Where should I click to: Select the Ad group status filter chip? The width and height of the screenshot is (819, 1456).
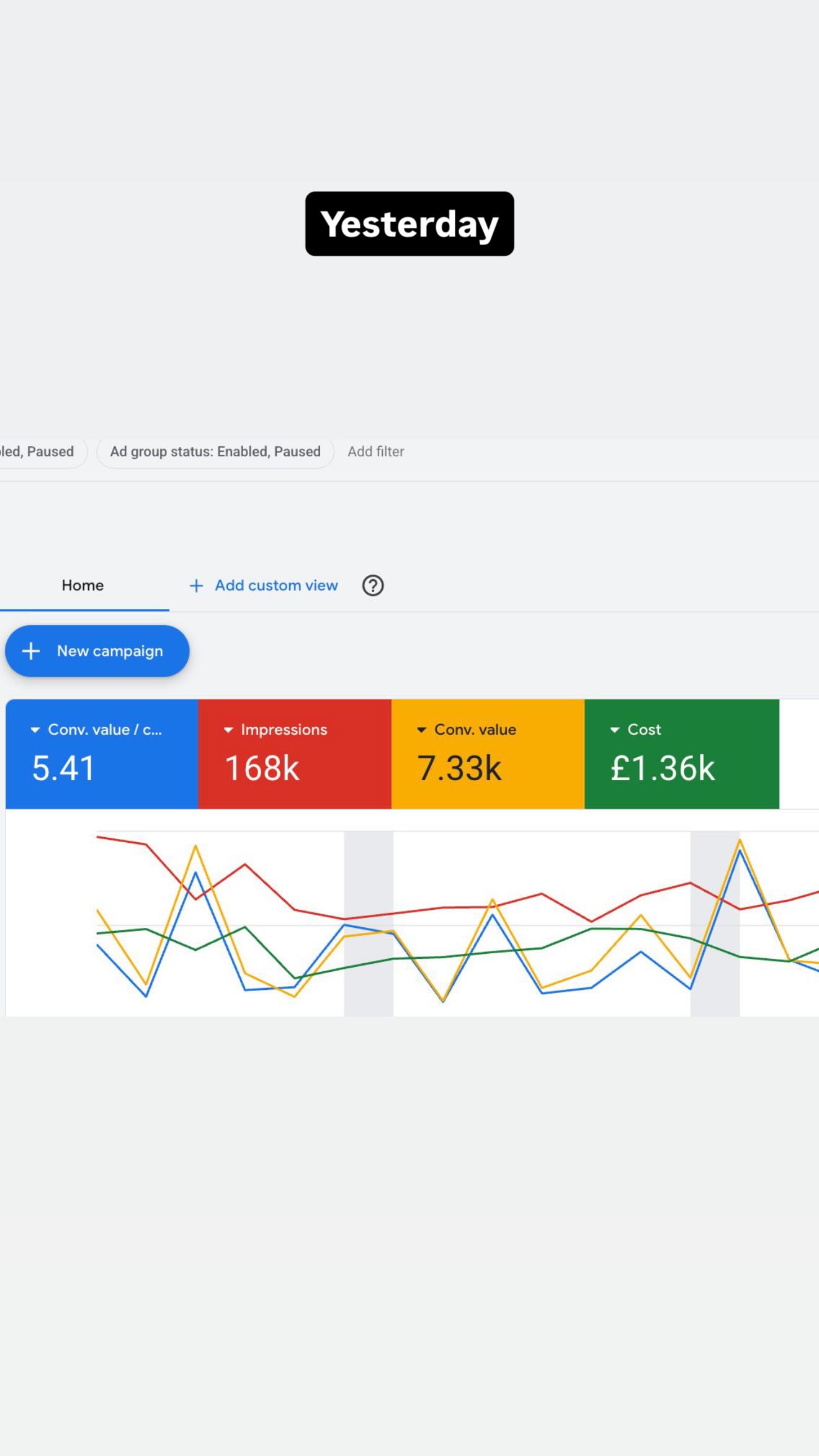pos(215,452)
